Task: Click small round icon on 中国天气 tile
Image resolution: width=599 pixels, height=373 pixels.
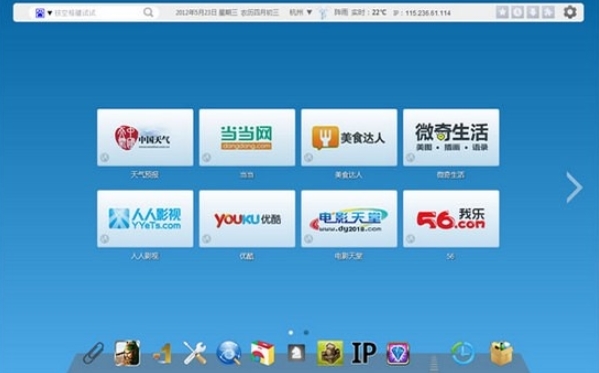Action: point(105,157)
